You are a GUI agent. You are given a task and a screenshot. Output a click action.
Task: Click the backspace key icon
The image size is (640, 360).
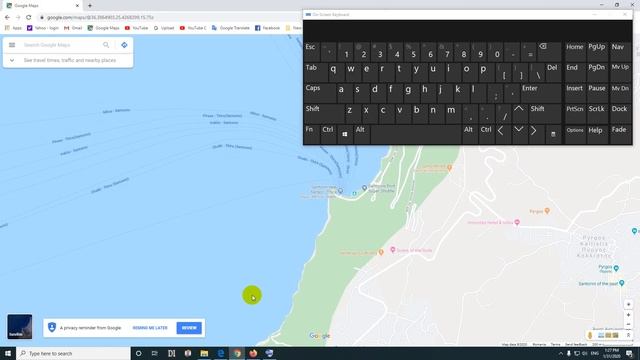[x=549, y=51]
